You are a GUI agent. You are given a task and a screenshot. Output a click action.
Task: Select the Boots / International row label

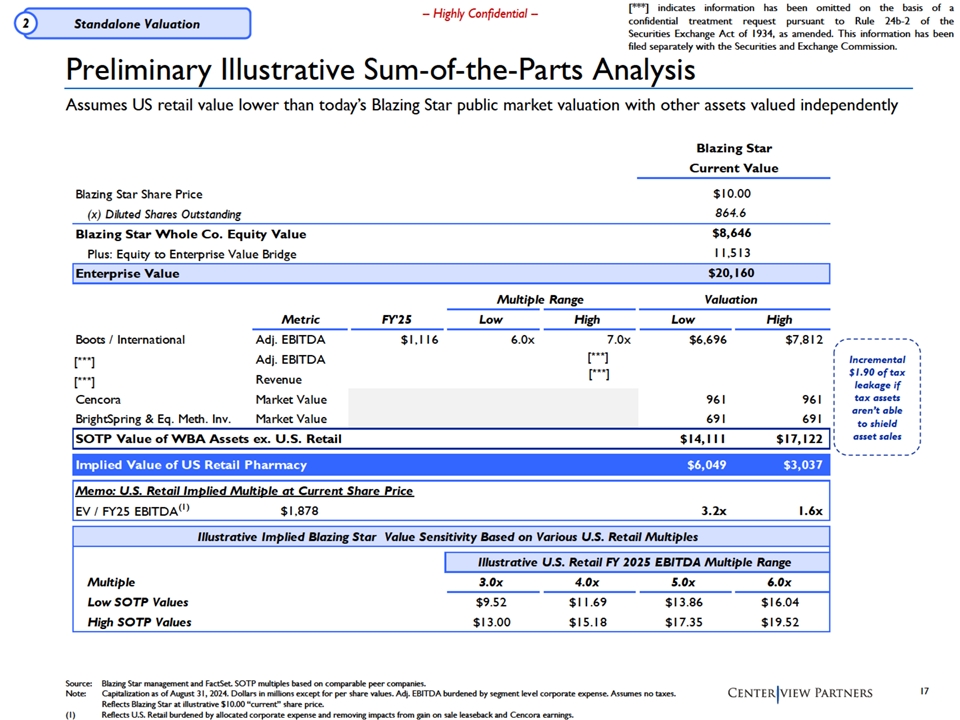click(130, 340)
